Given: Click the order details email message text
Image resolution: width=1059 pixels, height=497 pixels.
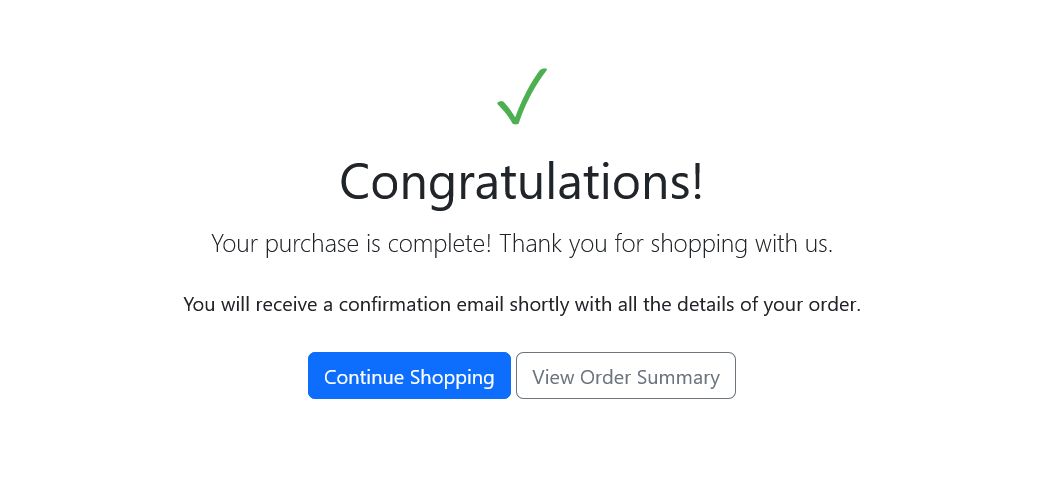Looking at the screenshot, I should coord(521,304).
